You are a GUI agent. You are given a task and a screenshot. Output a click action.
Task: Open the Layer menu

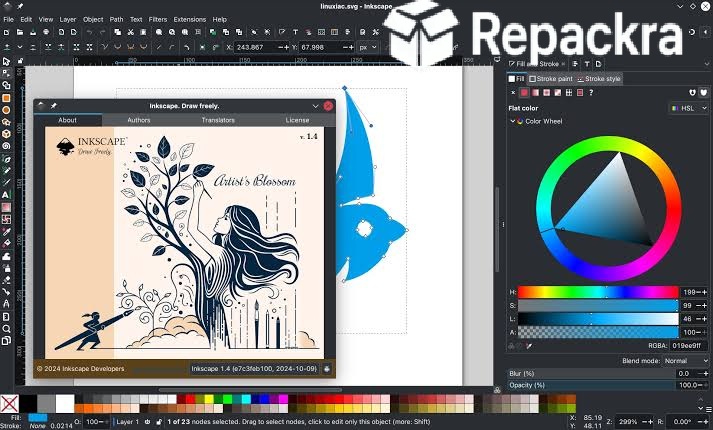point(68,20)
